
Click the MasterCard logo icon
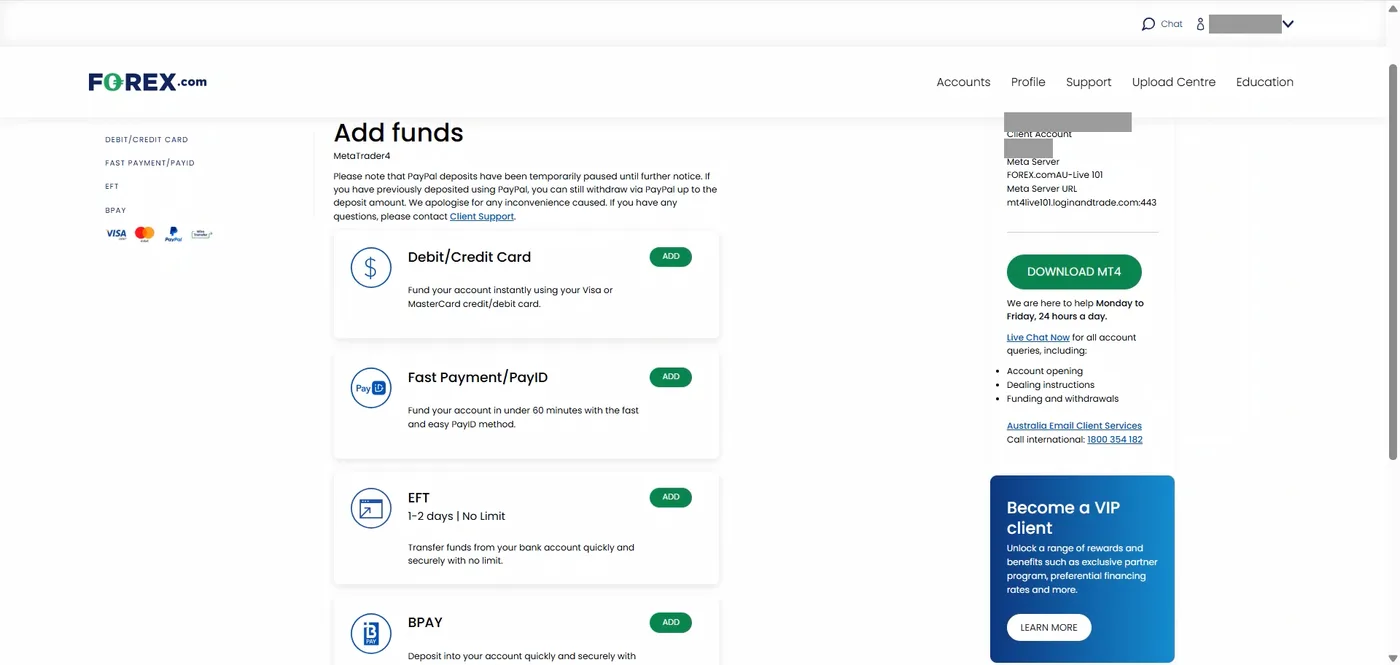click(145, 234)
